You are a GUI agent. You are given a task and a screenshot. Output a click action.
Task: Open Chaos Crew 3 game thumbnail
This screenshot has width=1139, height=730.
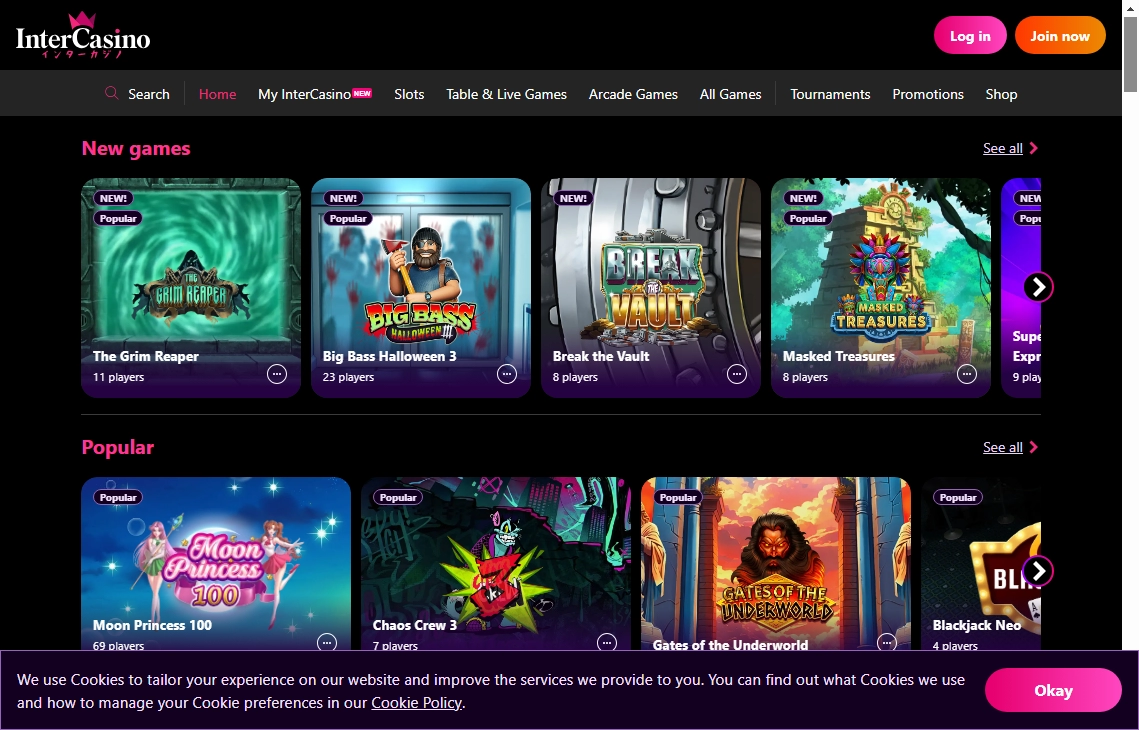495,564
